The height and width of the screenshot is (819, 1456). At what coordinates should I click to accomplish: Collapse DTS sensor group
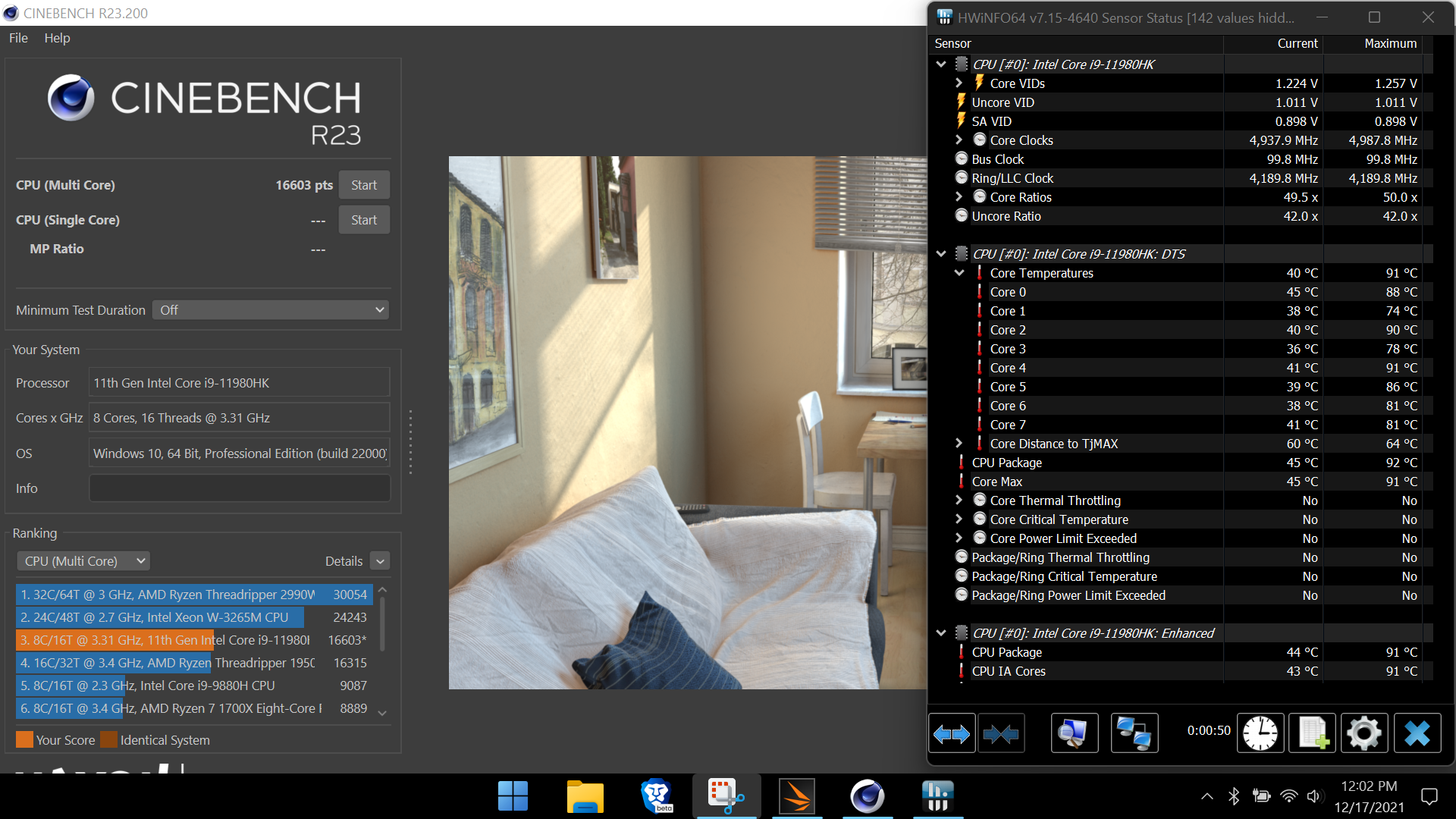[x=941, y=254]
